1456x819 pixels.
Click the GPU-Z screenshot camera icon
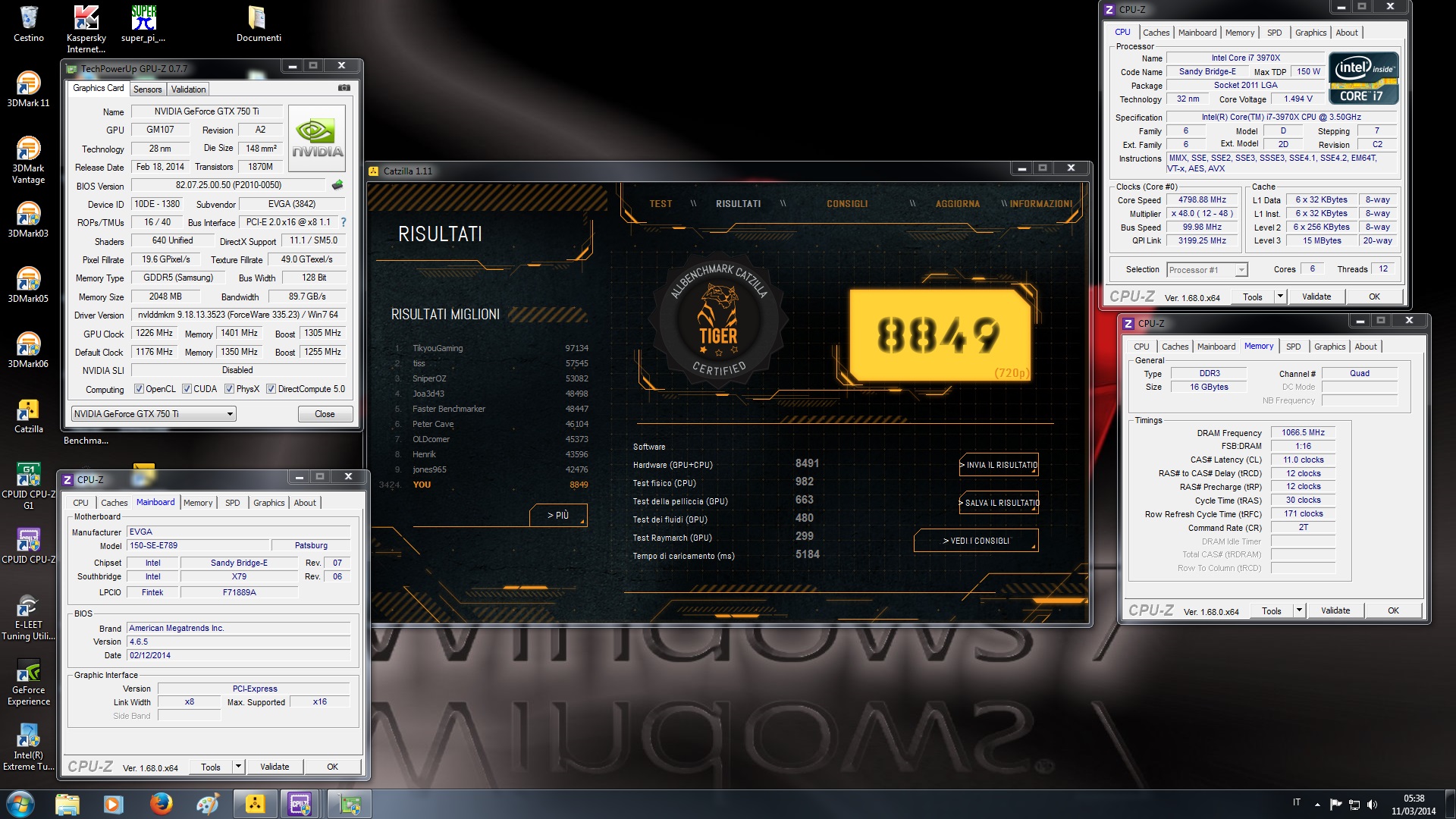pyautogui.click(x=344, y=88)
